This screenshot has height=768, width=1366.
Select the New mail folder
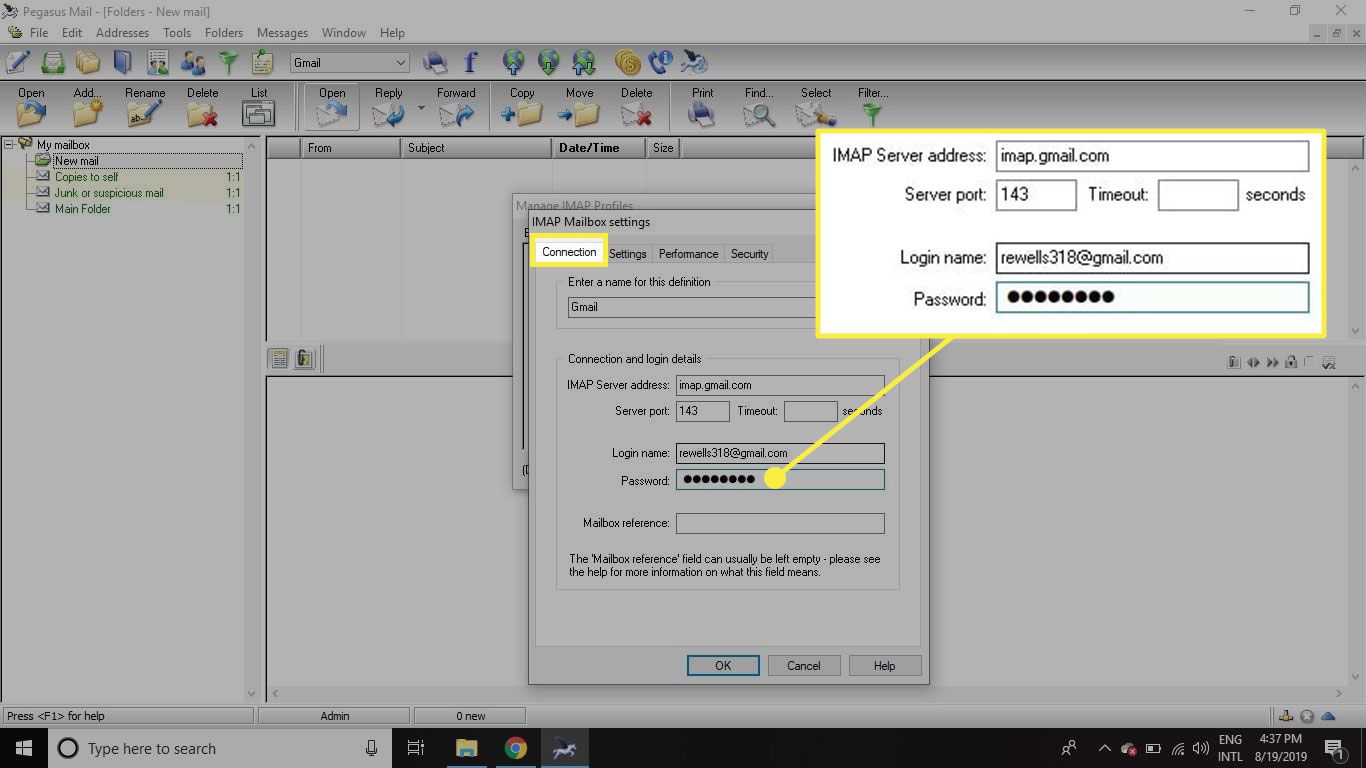pyautogui.click(x=76, y=160)
